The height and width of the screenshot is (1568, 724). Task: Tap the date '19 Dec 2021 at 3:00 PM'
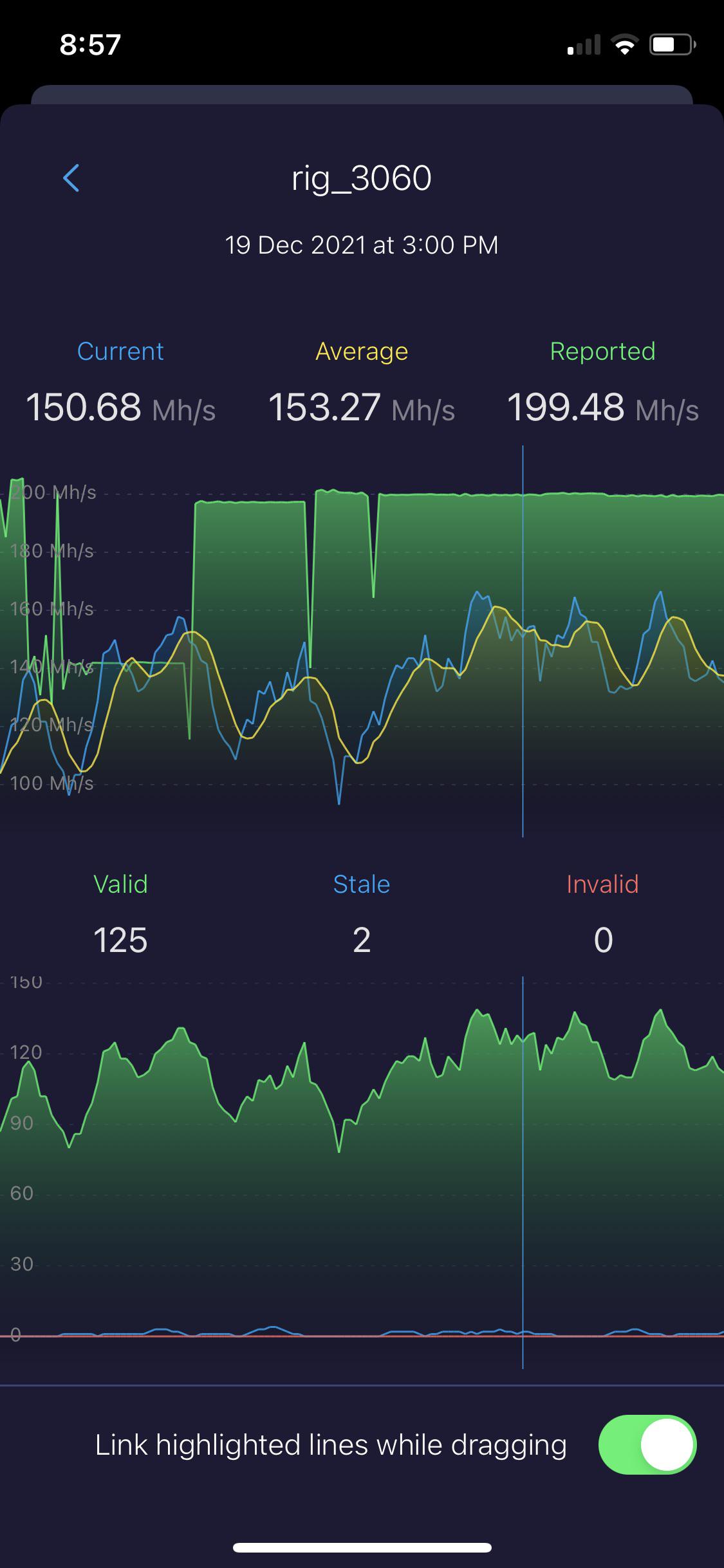tap(362, 245)
